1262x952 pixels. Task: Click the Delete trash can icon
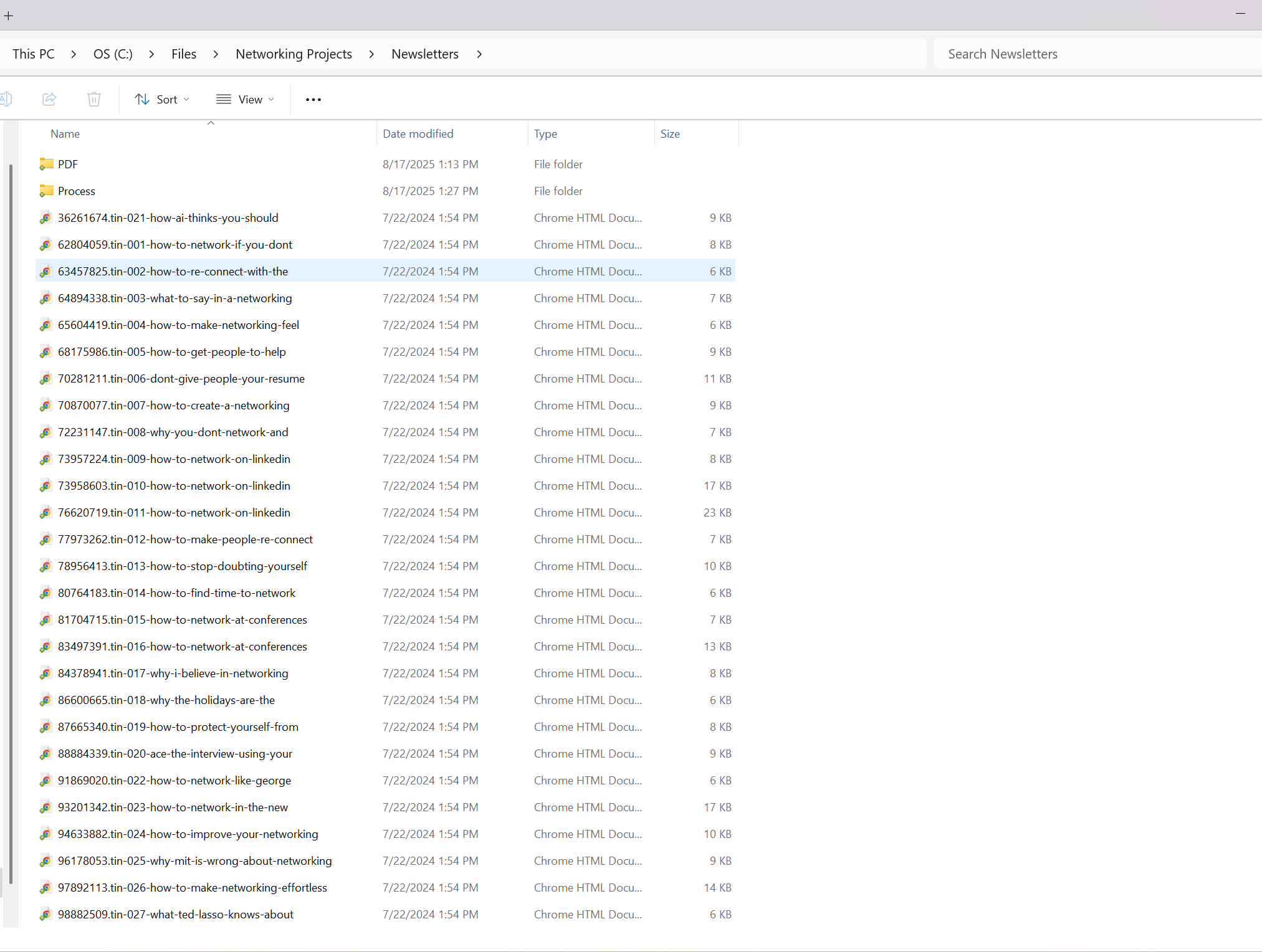tap(94, 99)
